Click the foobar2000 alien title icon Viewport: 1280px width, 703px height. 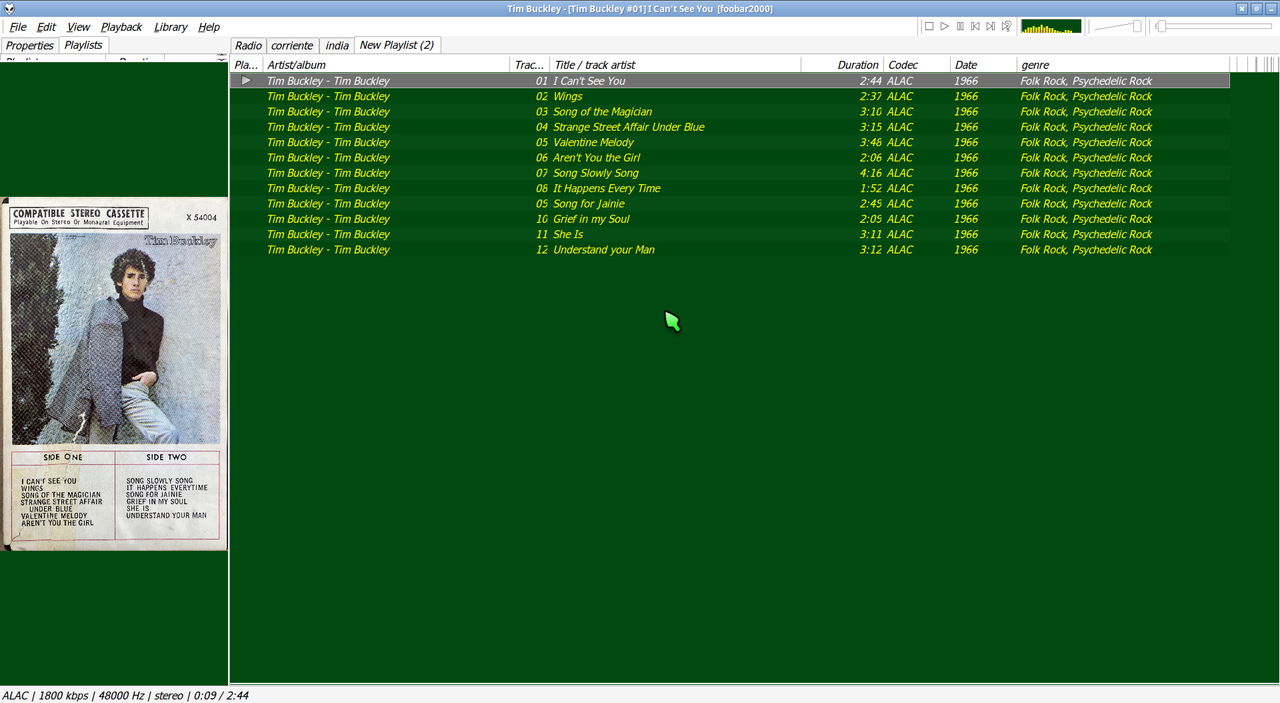9,9
